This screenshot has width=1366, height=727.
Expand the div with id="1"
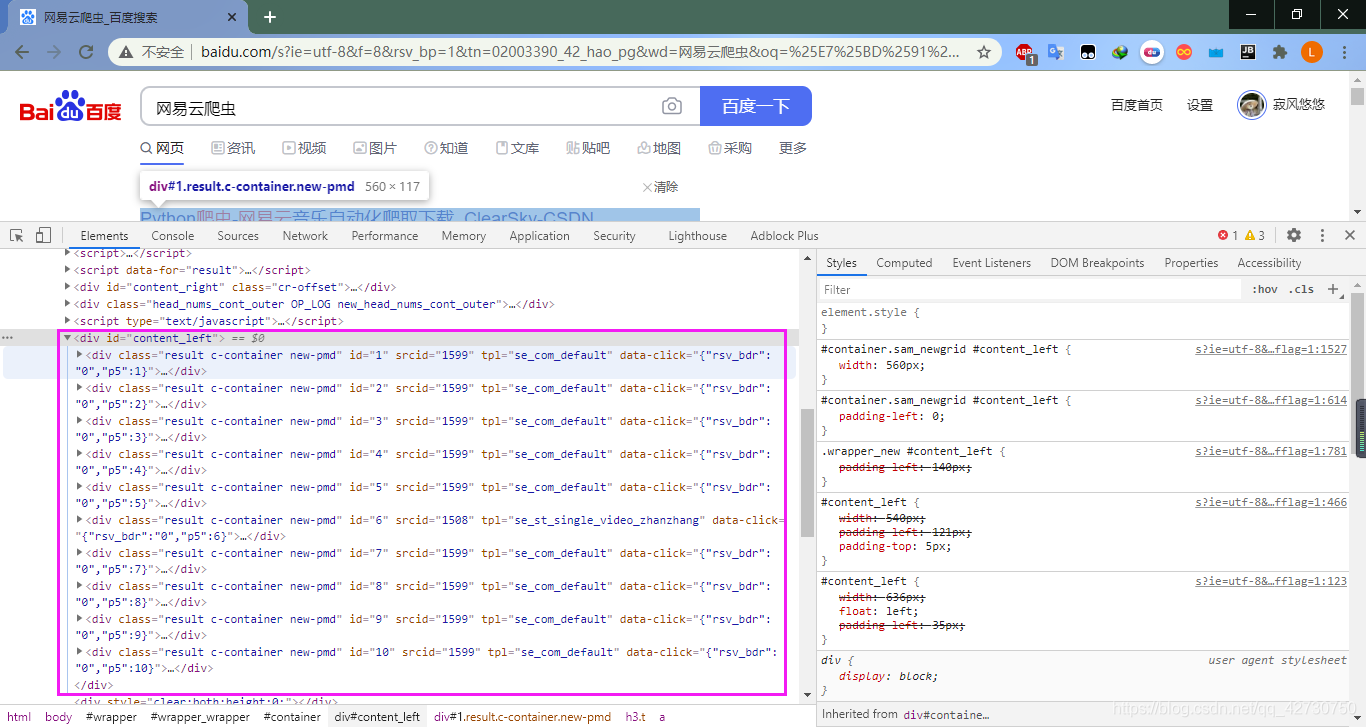81,355
